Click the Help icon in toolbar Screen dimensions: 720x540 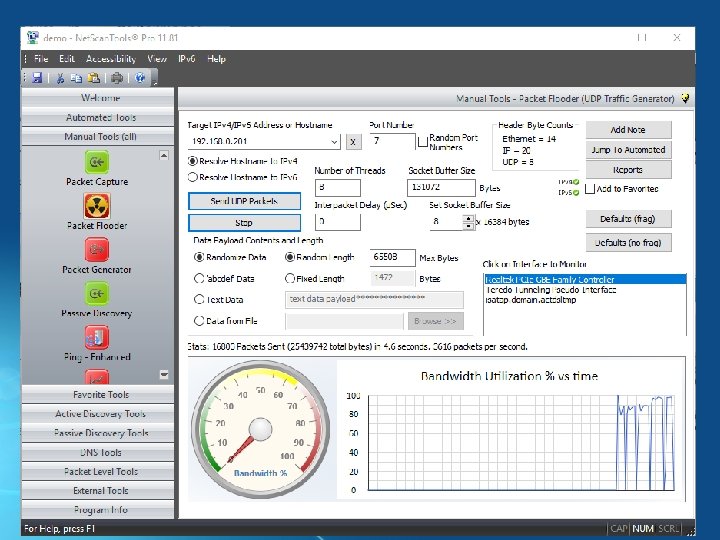140,78
